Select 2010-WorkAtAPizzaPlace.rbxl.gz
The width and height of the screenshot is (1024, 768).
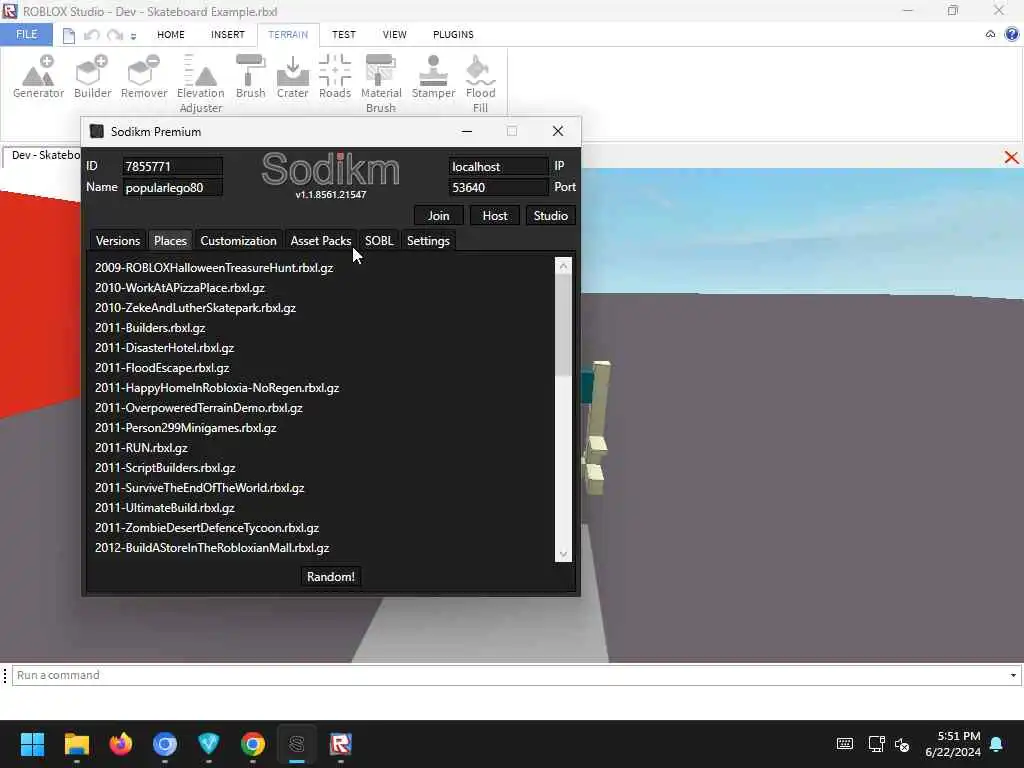pyautogui.click(x=180, y=288)
